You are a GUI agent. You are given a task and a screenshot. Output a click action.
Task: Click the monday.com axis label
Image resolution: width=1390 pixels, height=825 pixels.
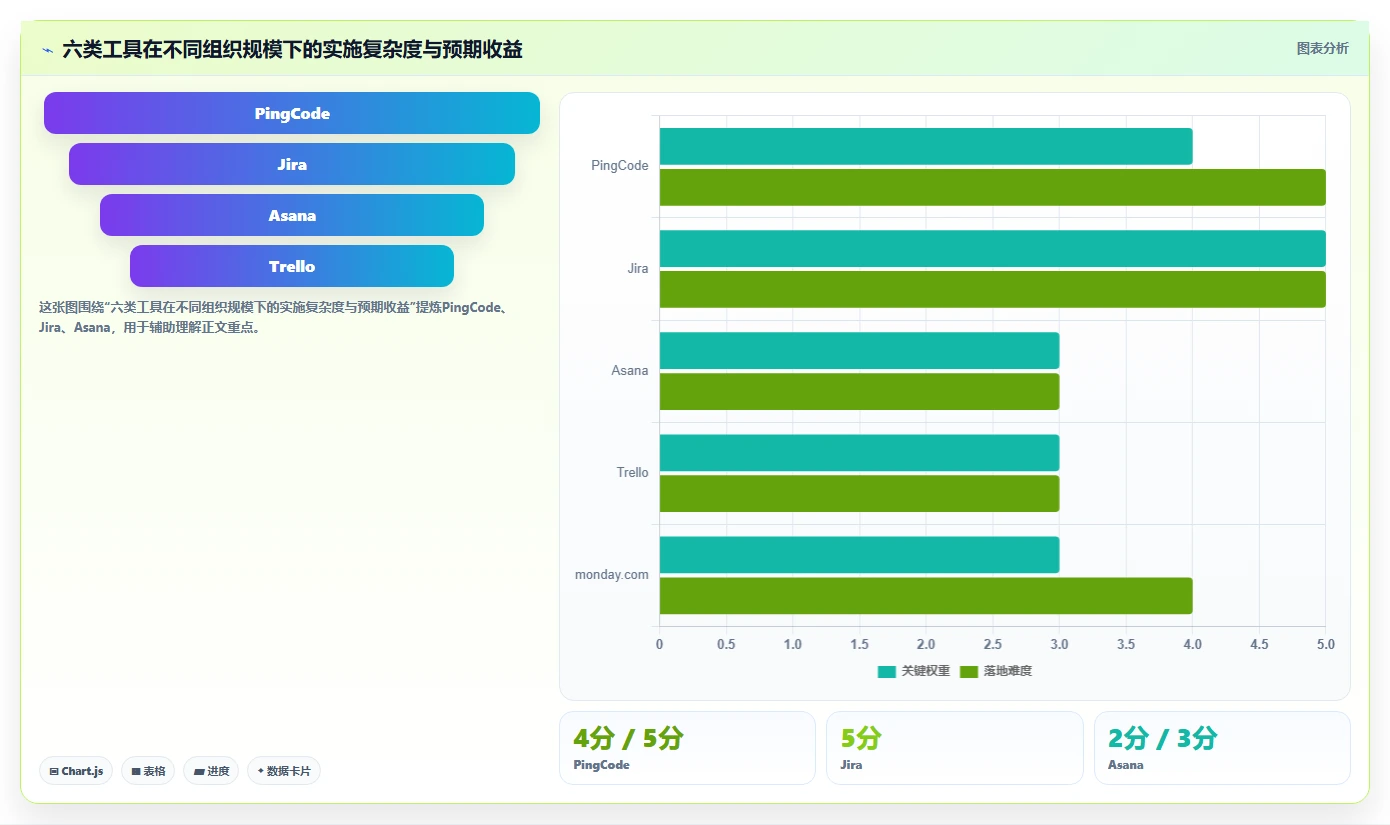612,574
